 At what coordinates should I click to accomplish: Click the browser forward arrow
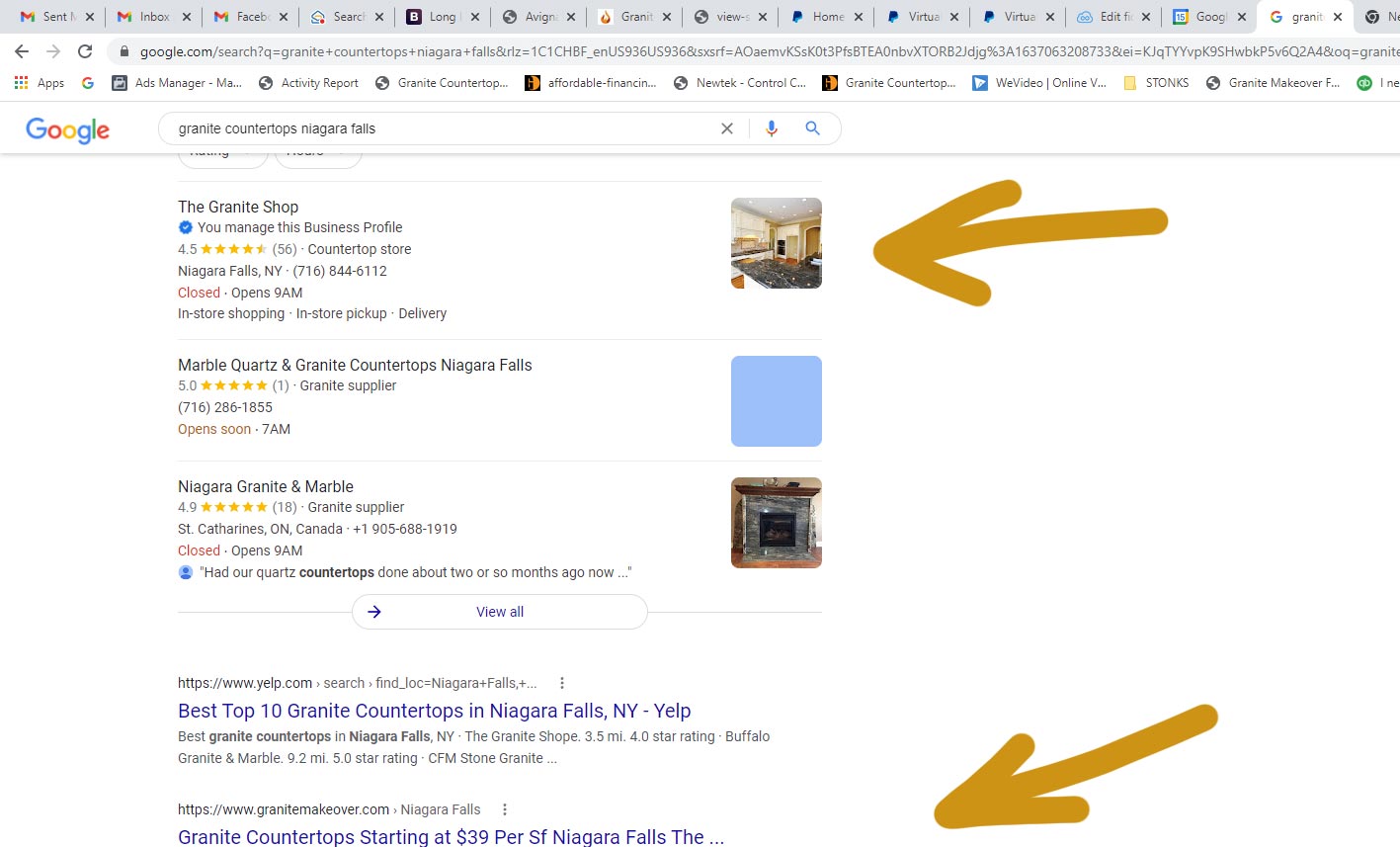click(53, 51)
